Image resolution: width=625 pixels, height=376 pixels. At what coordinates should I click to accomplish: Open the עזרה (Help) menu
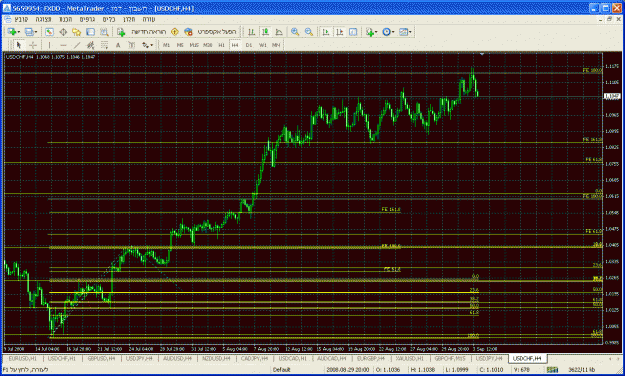point(149,19)
